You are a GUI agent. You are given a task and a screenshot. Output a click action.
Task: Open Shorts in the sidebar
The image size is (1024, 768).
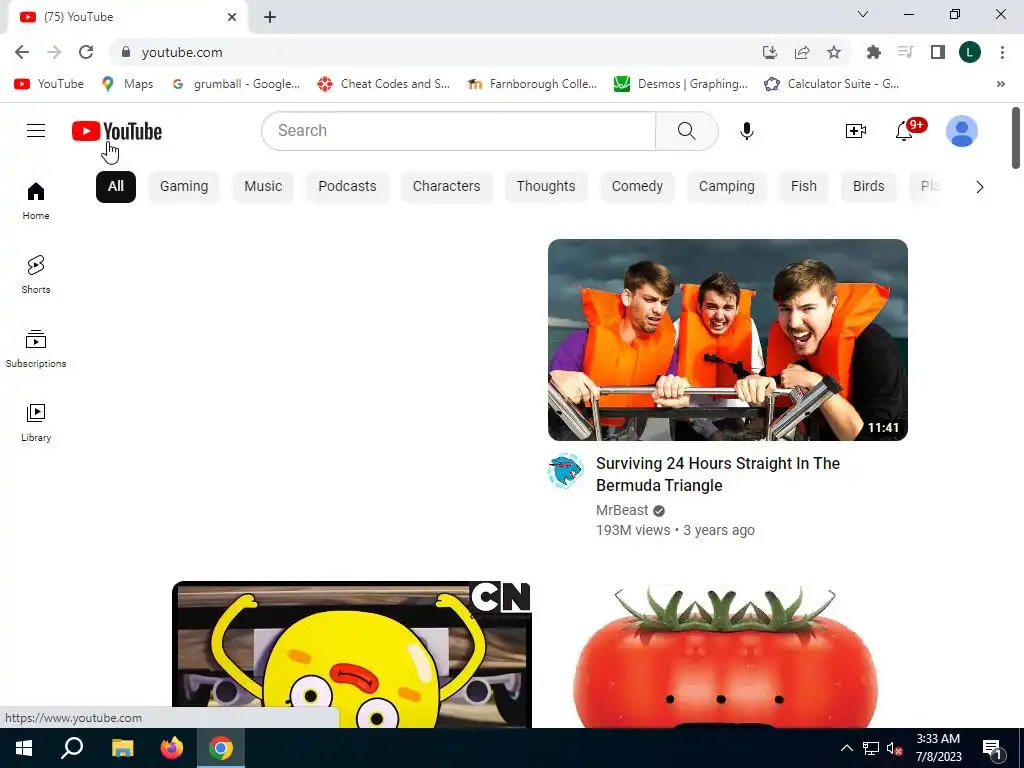(x=36, y=274)
